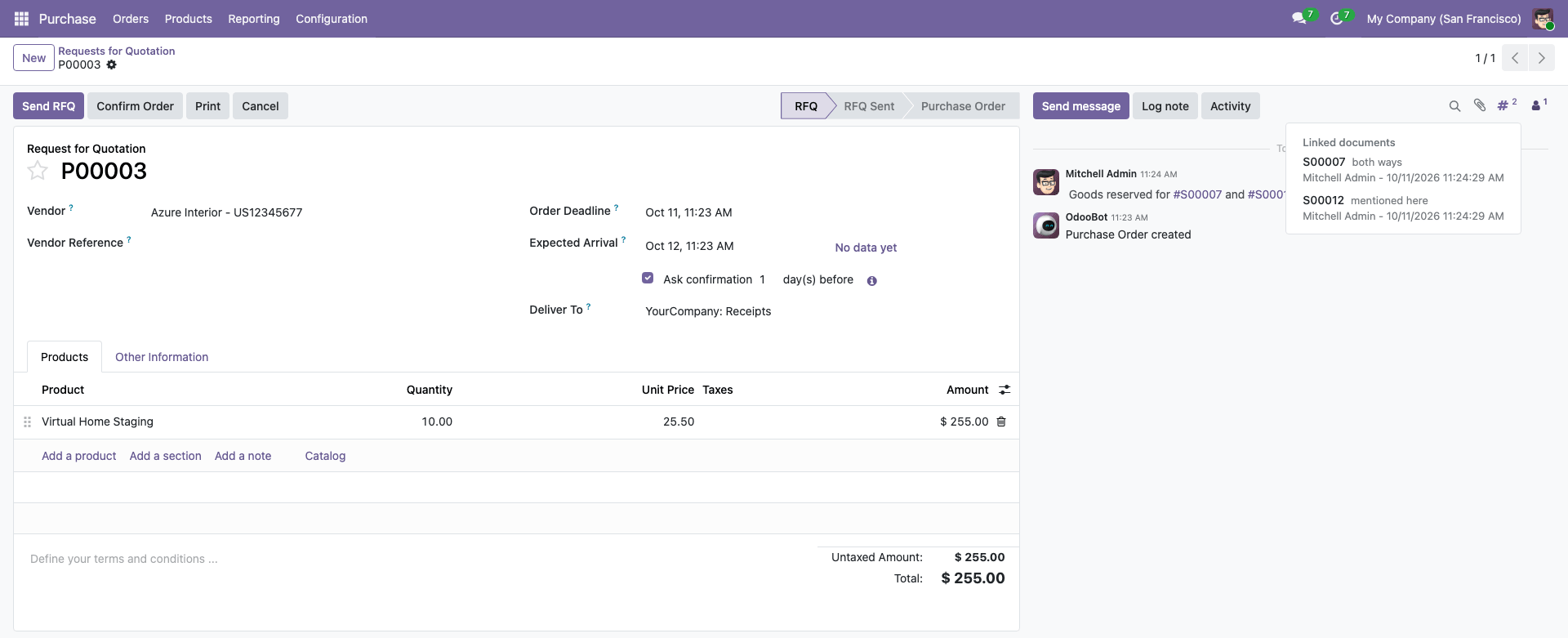Click the gear icon next to P00003
Screen dimensions: 1568x638
(x=112, y=65)
